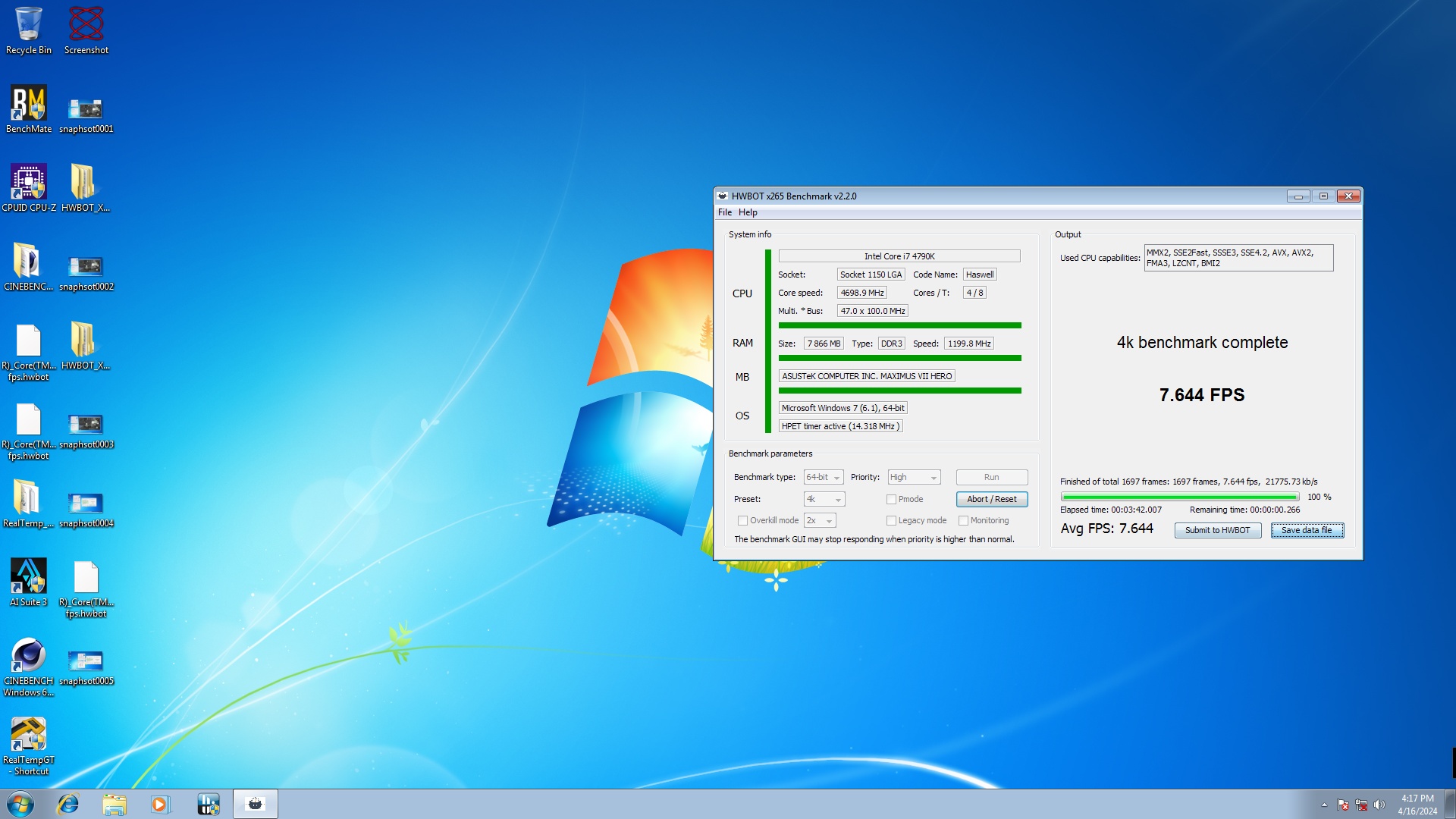Screen dimensions: 1456x819
Task: Click the Core speed 4698.9 MHz field
Action: pyautogui.click(x=862, y=293)
